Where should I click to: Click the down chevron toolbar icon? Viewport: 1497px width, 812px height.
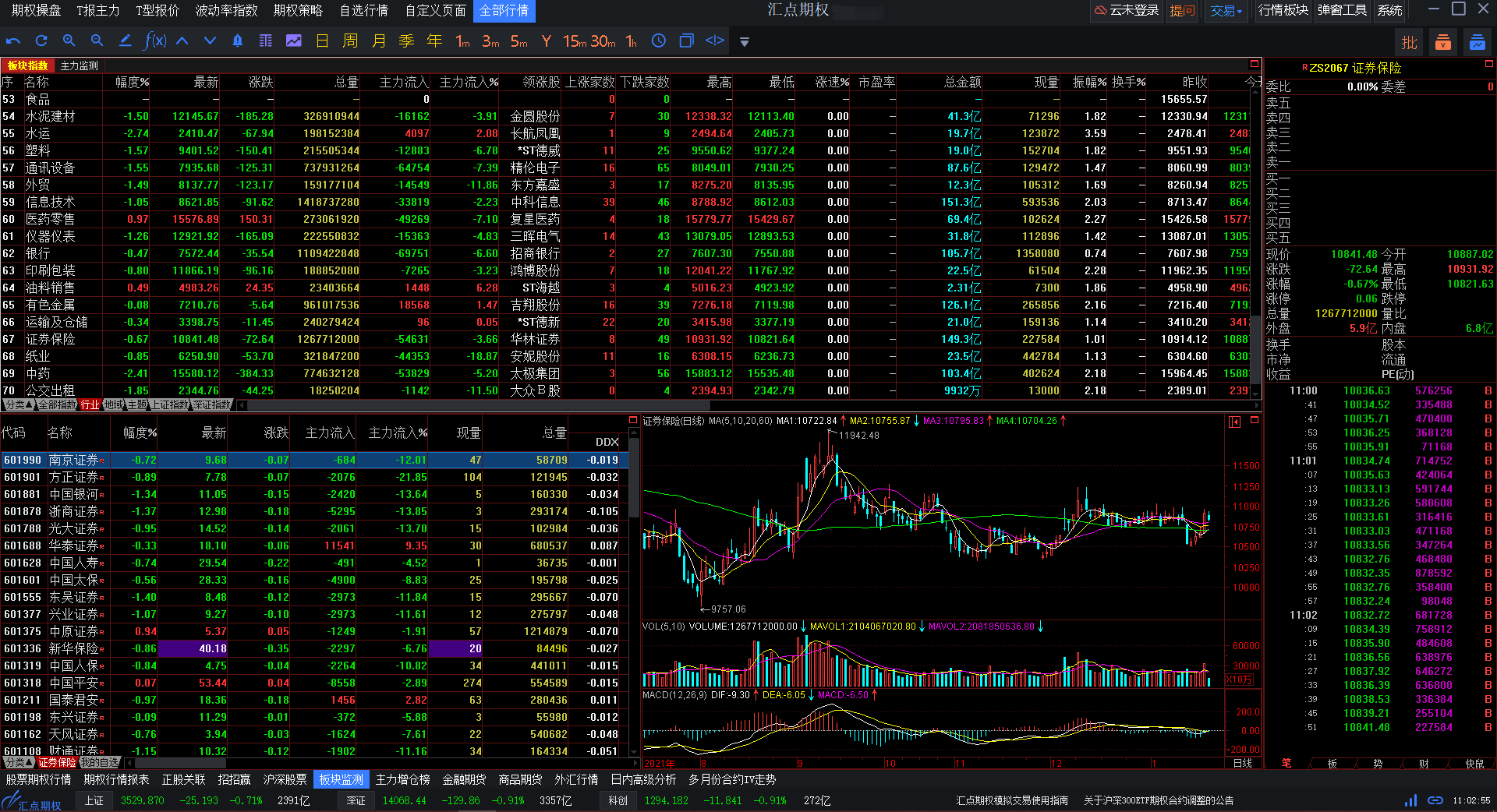click(210, 41)
